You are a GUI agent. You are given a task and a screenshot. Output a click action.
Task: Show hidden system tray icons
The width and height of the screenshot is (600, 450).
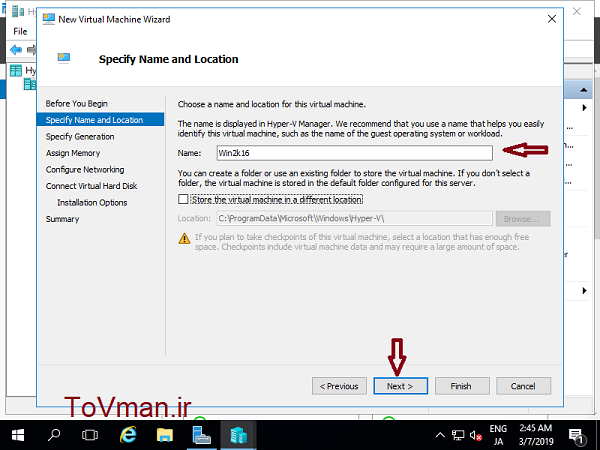(440, 436)
